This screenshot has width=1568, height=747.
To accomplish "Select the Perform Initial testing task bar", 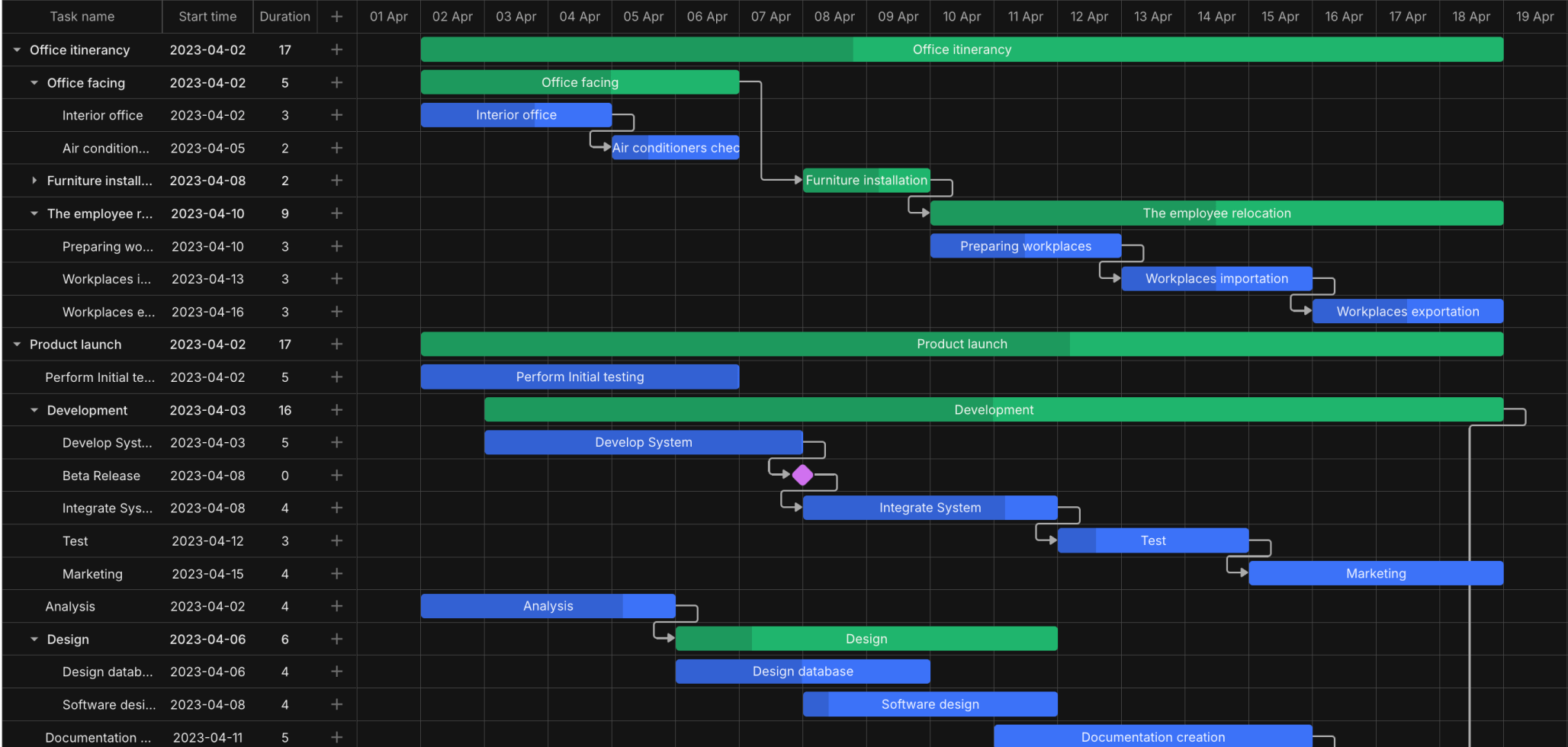I will 580,377.
